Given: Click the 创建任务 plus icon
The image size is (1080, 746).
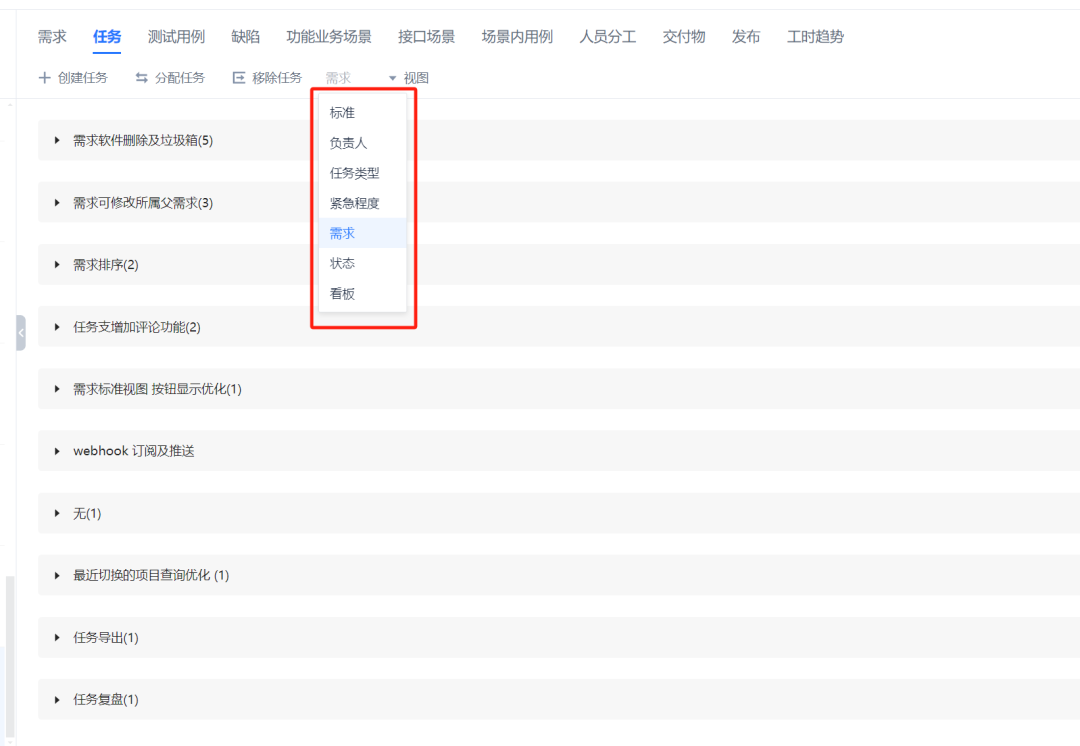Looking at the screenshot, I should tap(46, 77).
